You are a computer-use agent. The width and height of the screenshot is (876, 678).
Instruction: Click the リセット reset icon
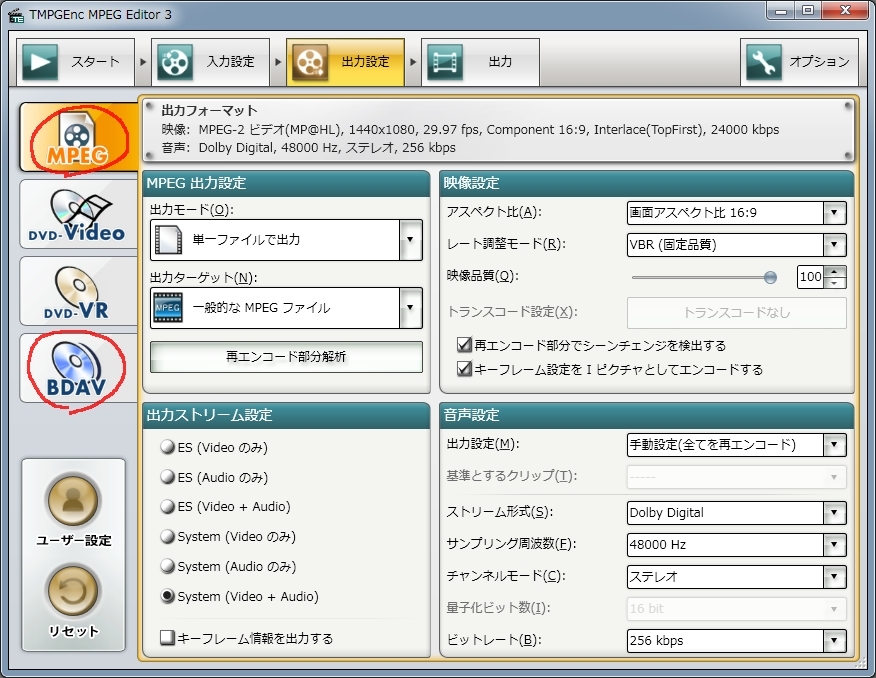pyautogui.click(x=73, y=592)
